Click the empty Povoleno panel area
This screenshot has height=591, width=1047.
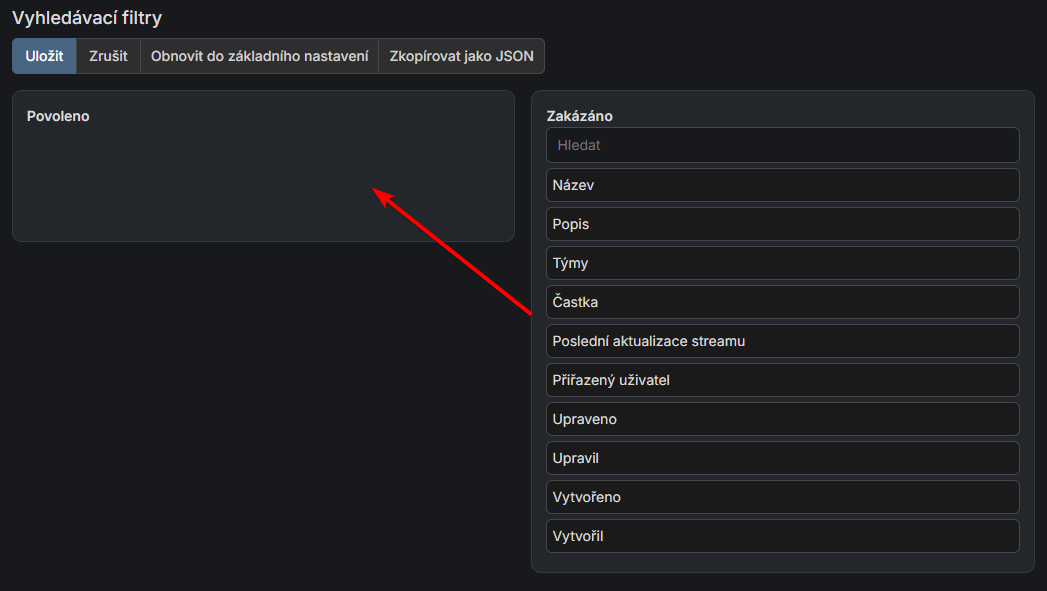(x=260, y=180)
